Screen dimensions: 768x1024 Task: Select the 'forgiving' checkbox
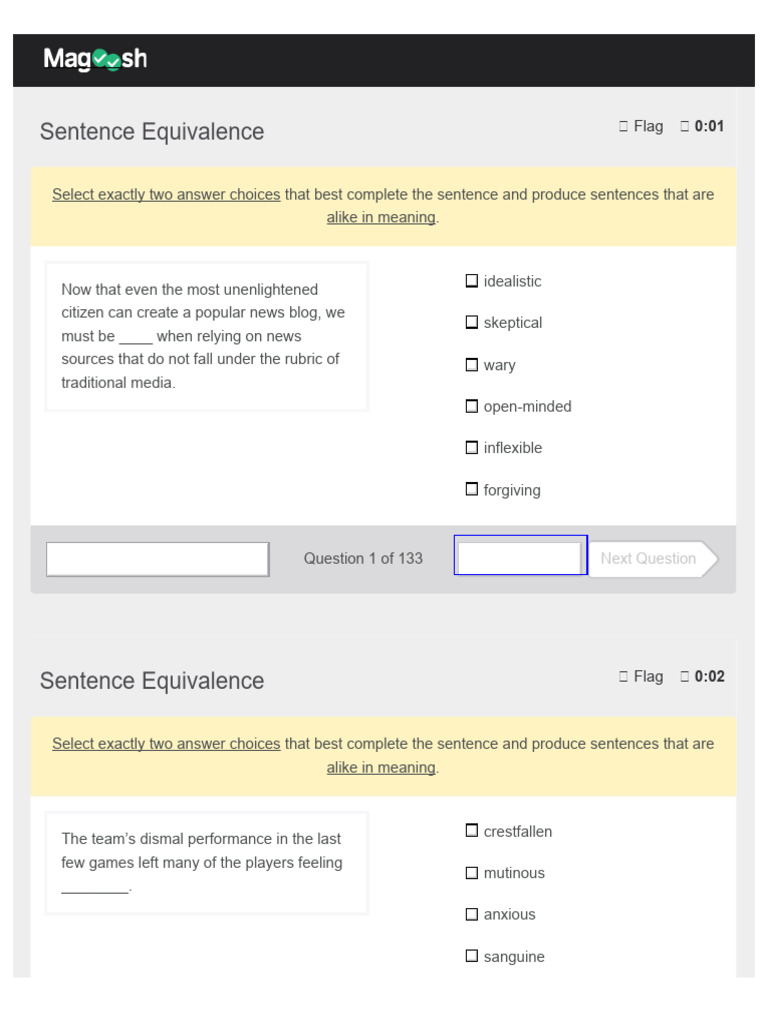coord(472,489)
